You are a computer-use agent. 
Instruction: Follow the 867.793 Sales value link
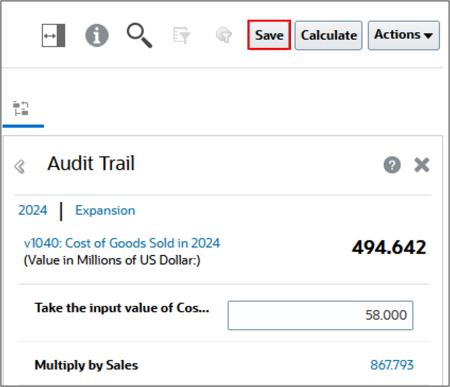point(392,365)
